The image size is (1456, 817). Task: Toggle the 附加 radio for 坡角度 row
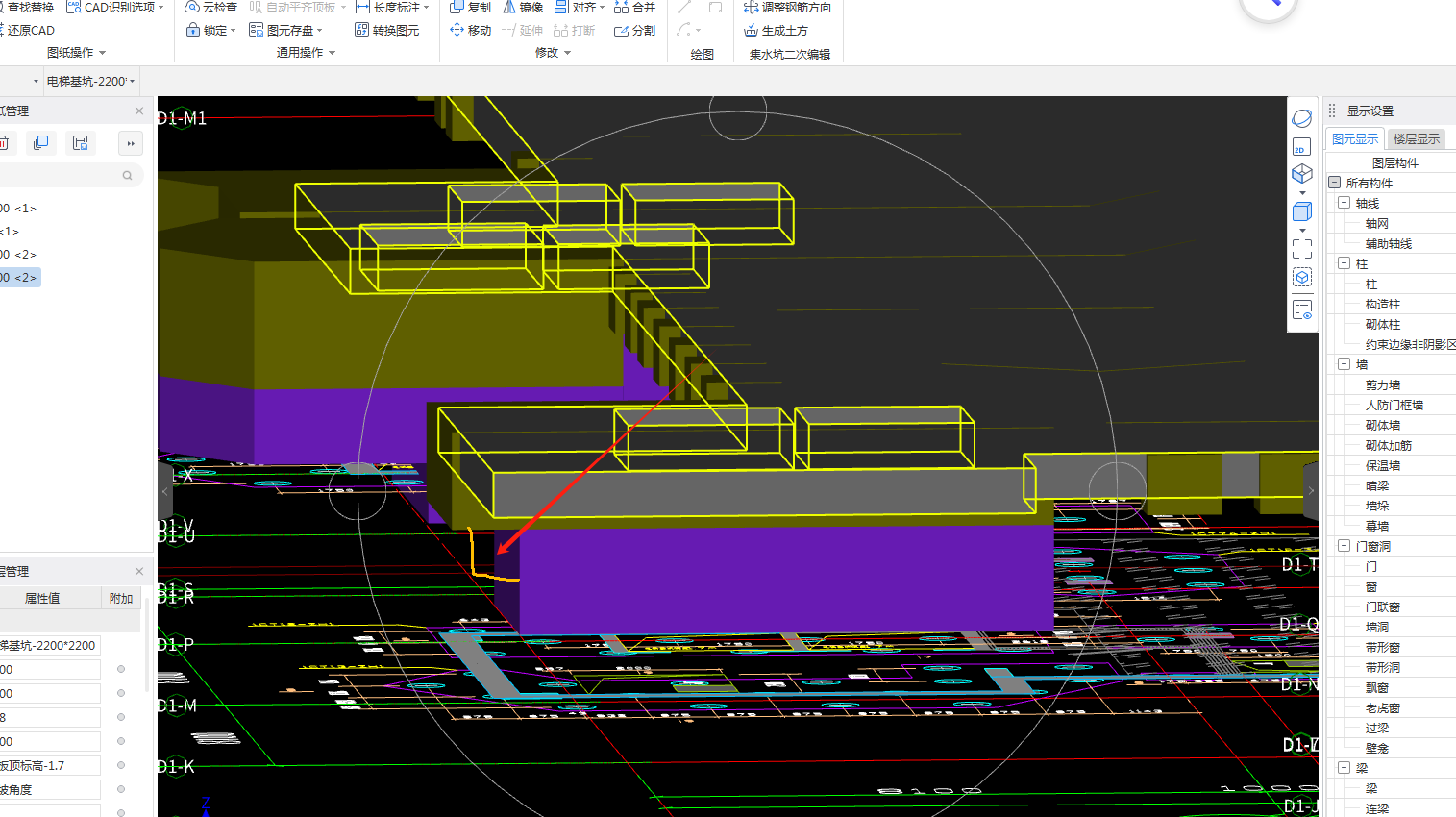click(121, 790)
